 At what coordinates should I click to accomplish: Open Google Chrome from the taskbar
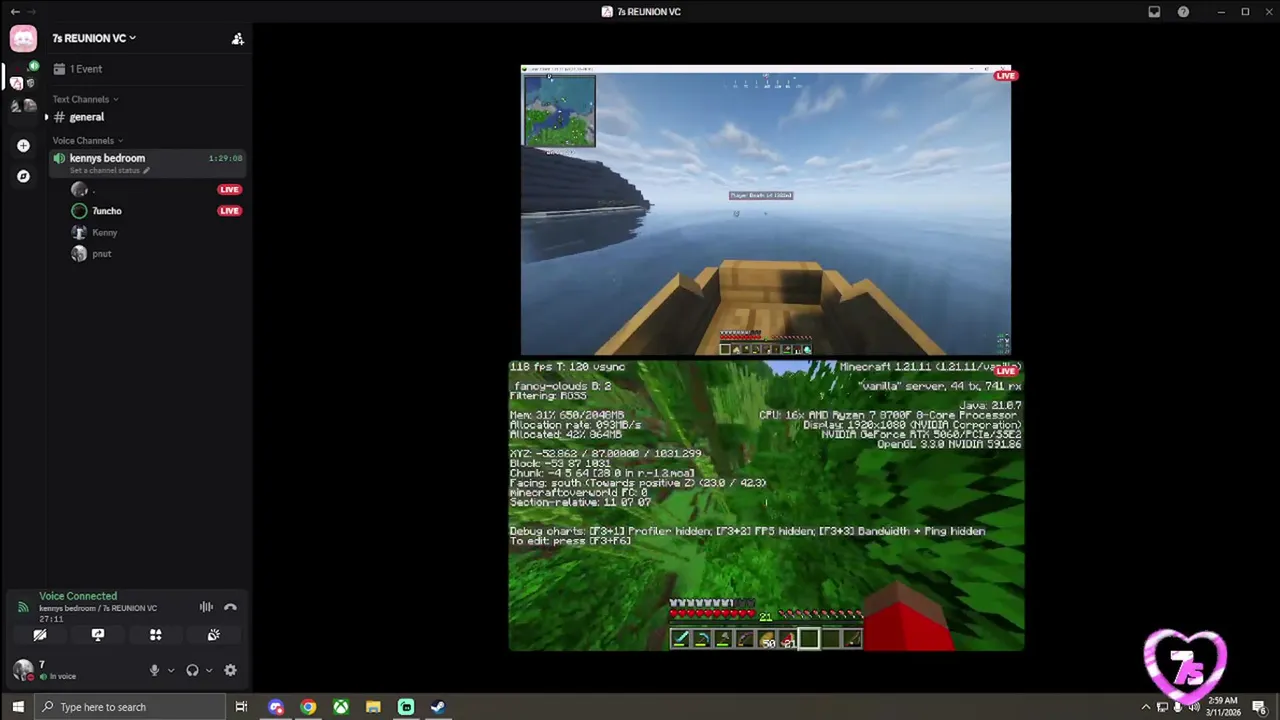(308, 707)
